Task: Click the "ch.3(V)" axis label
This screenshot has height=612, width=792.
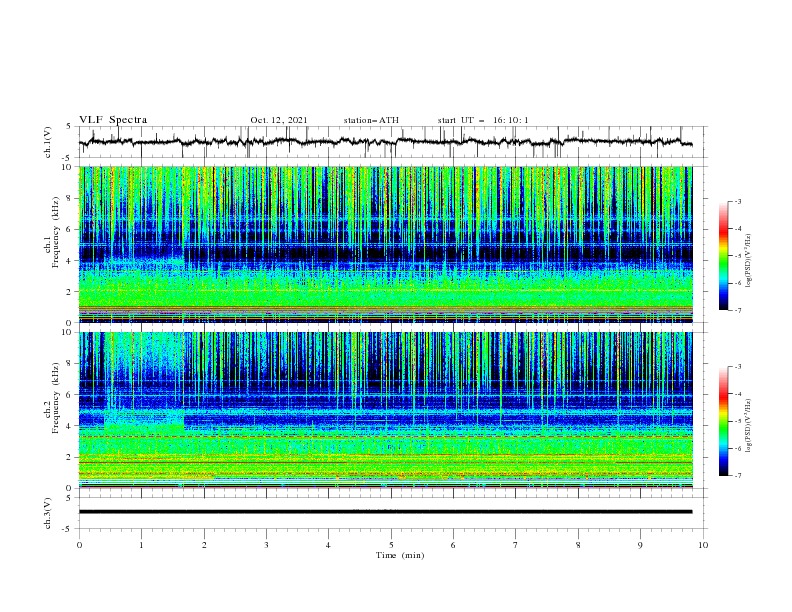Action: pos(48,513)
